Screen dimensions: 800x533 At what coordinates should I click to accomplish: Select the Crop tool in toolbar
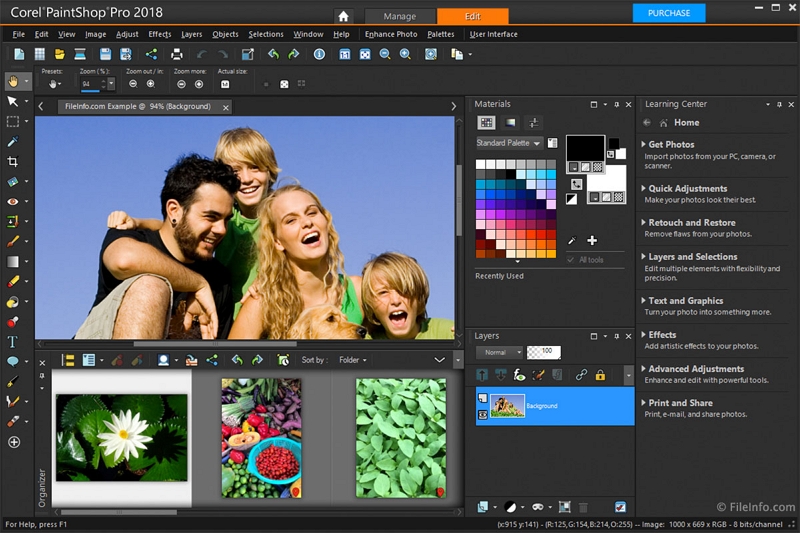[13, 161]
